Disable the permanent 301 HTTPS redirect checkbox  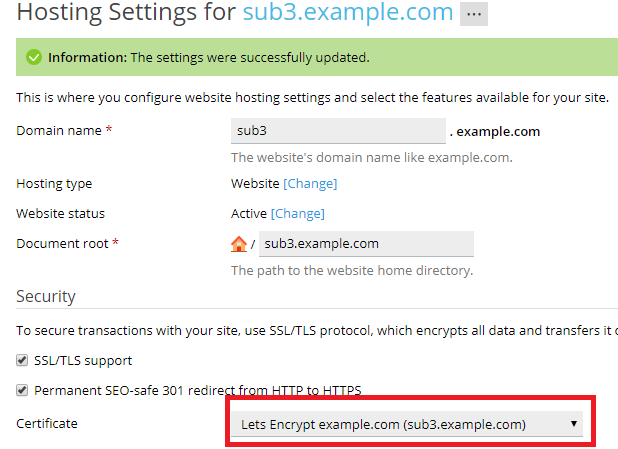pos(22,391)
